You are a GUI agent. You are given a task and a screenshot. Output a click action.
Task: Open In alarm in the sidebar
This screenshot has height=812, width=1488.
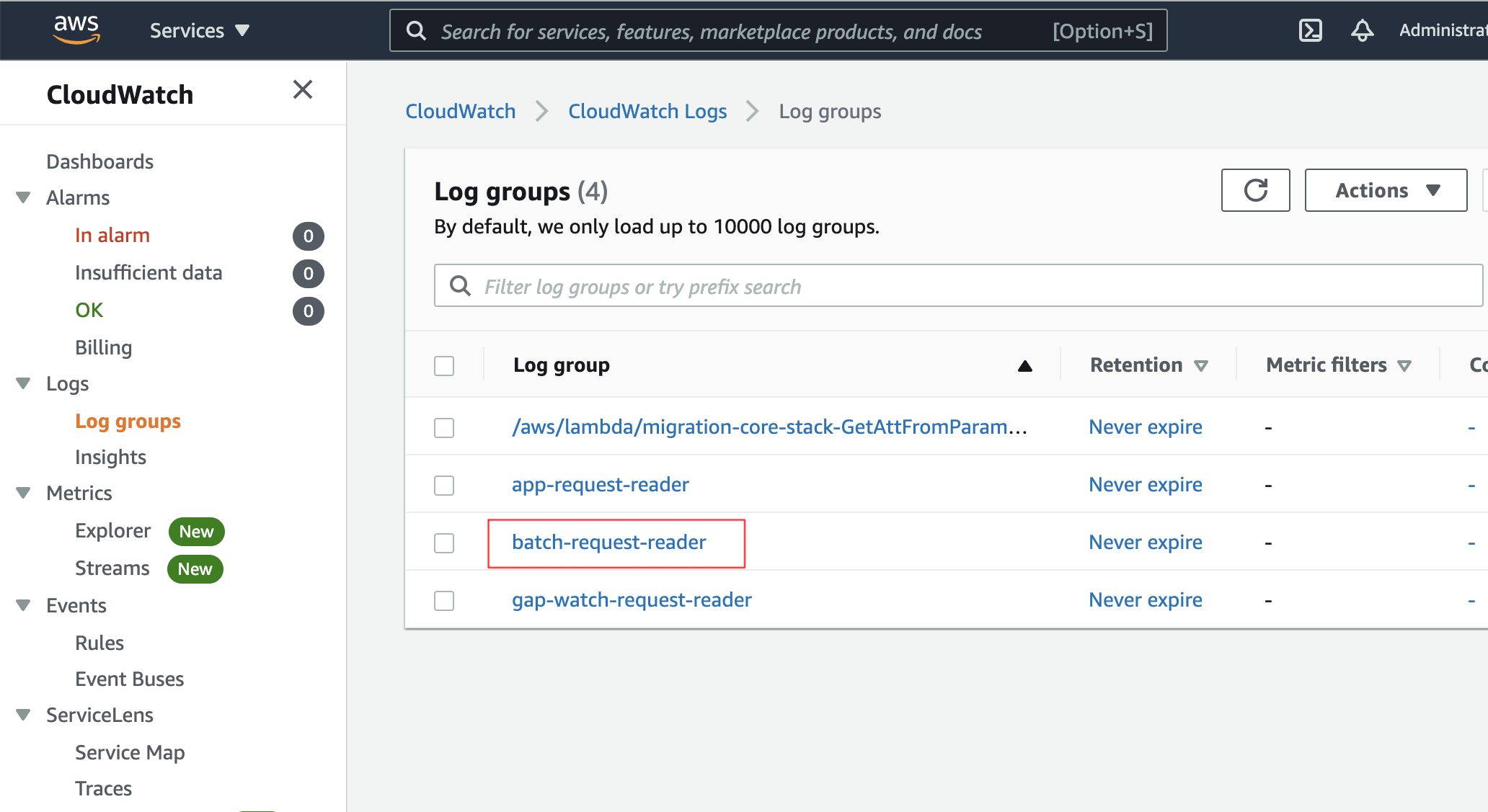point(112,236)
